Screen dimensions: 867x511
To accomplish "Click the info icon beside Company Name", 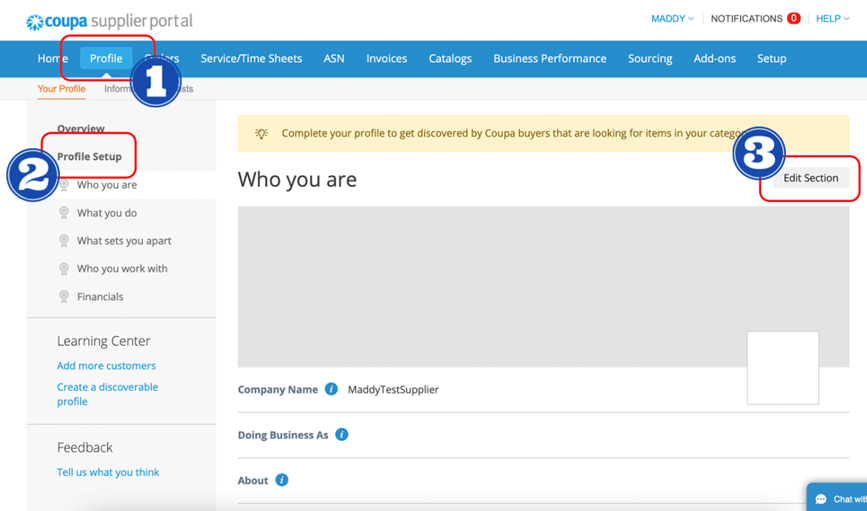I will 331,389.
